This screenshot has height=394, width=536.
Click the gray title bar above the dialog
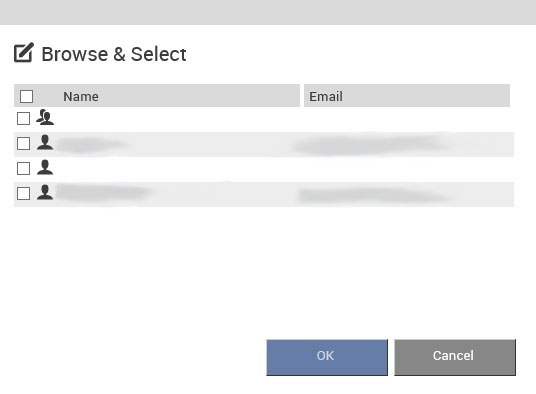pyautogui.click(x=268, y=12)
